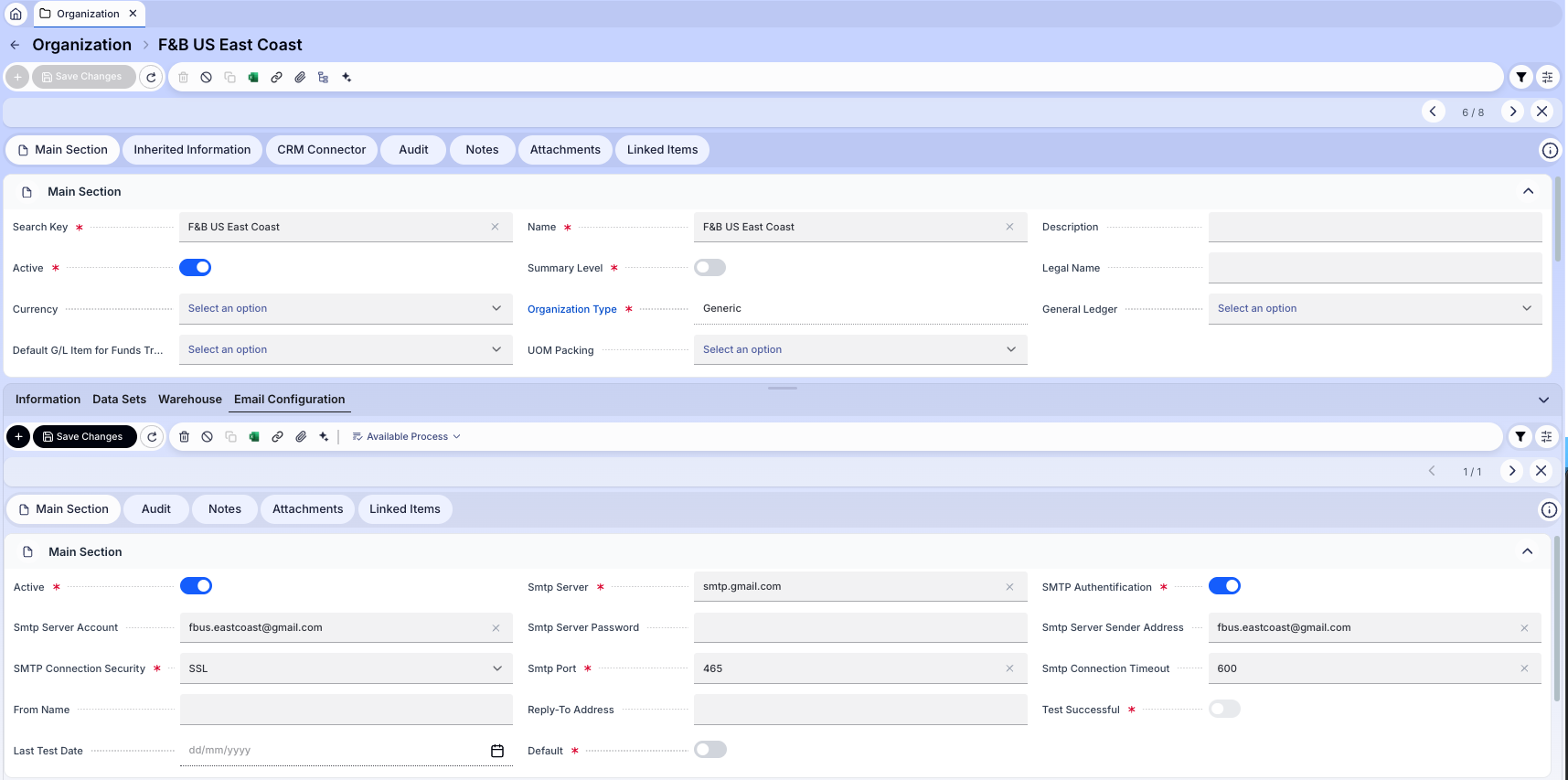Click the trash icon in Email Configuration toolbar
The image size is (1568, 780).
[x=184, y=437]
